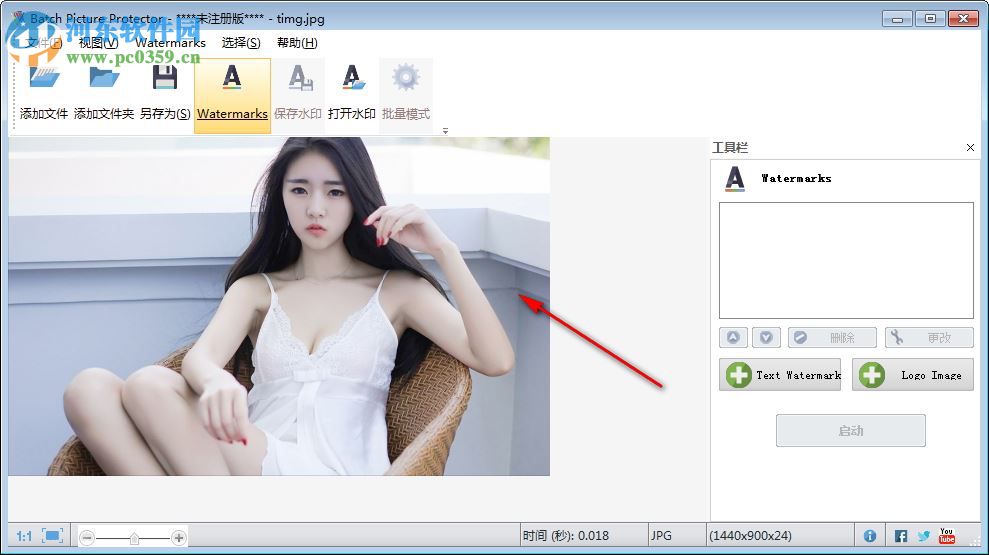Open the 选择(S) menu
Viewport: 989px width, 555px height.
tap(241, 43)
